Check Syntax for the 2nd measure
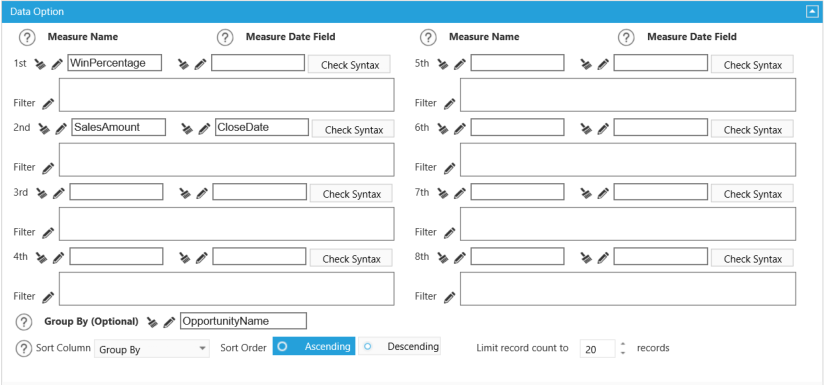 [353, 130]
